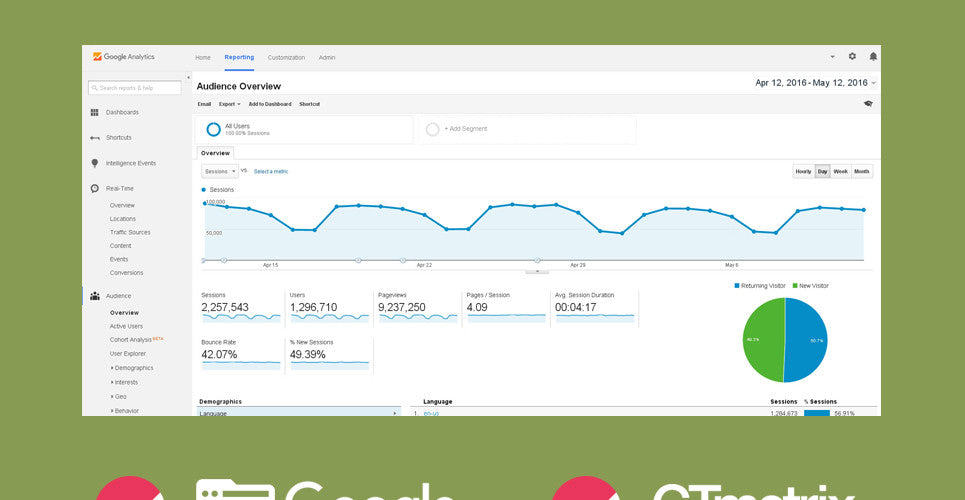
Task: Click the Email button
Action: [x=204, y=104]
